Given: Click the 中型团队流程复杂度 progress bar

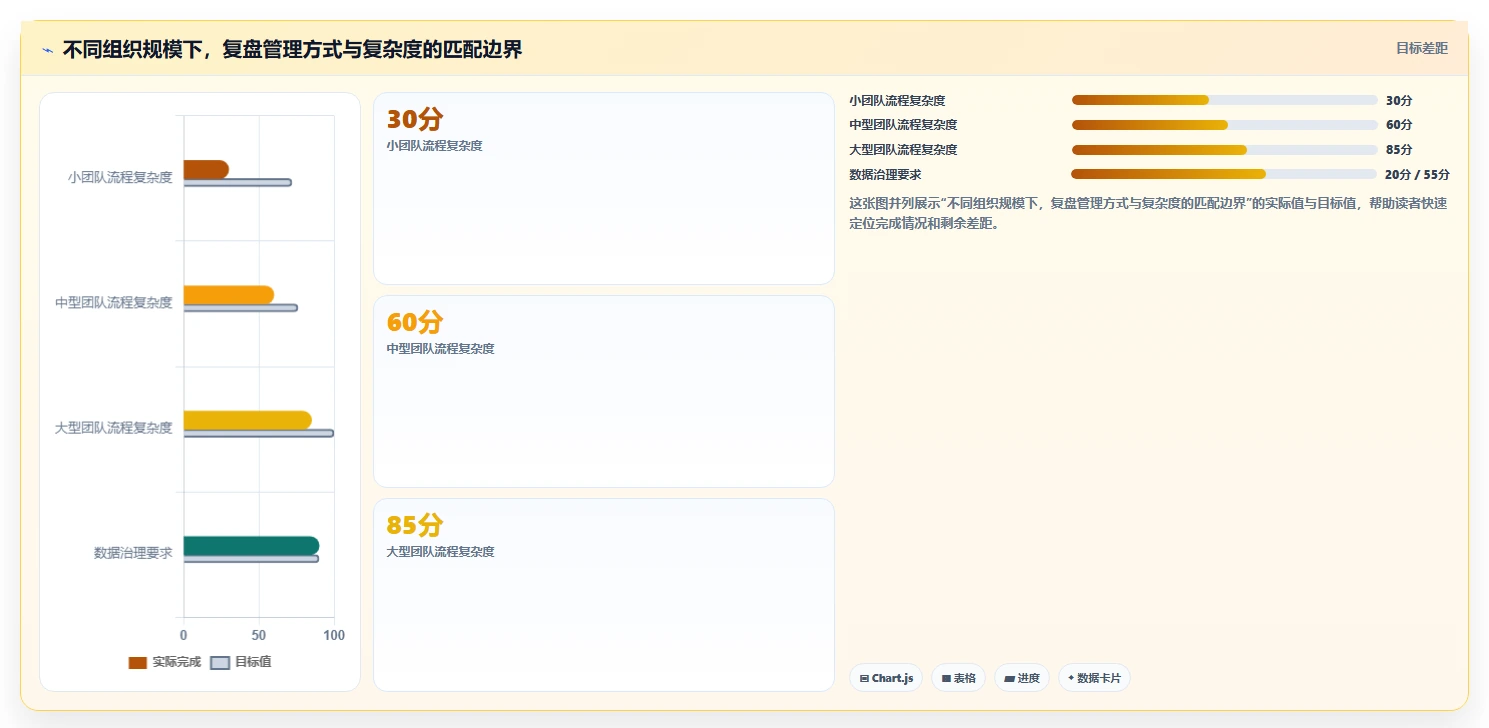Looking at the screenshot, I should (x=1225, y=125).
